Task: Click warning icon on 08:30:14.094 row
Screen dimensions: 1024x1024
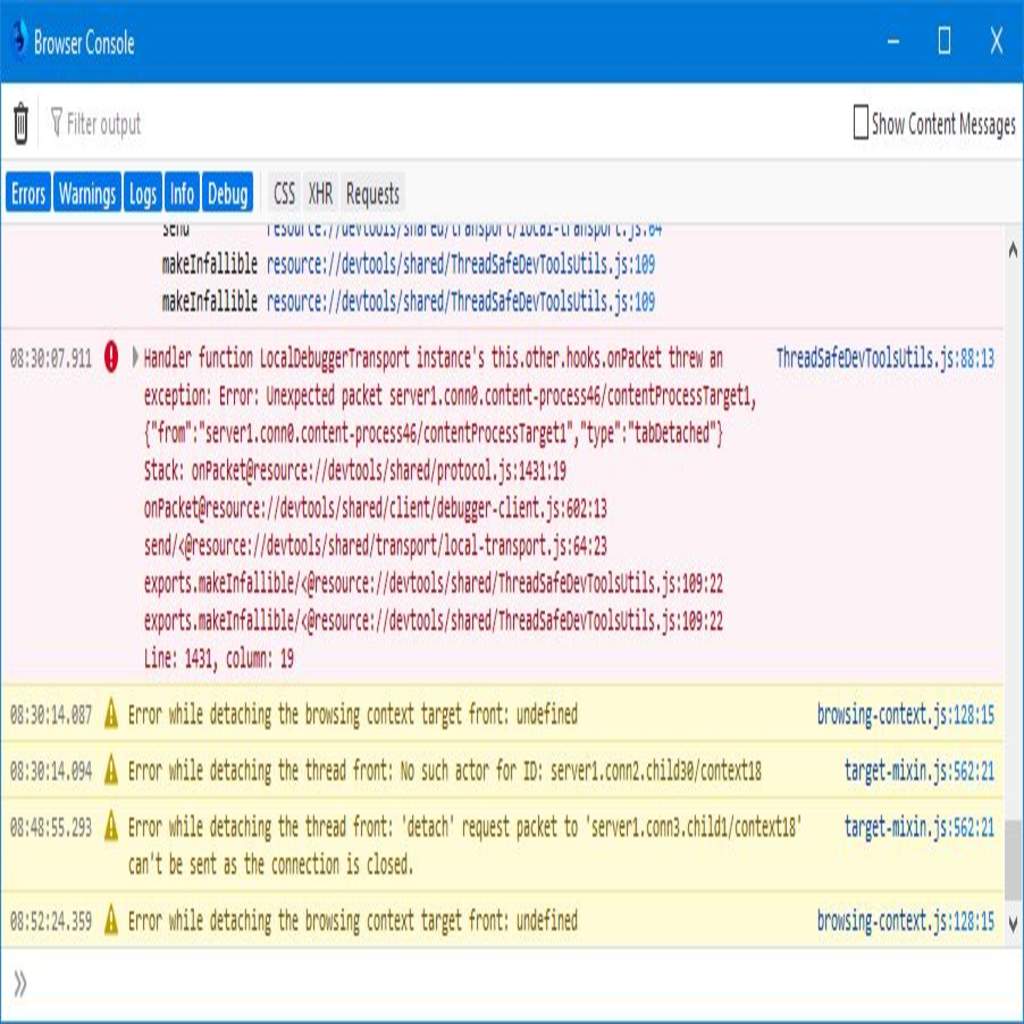Action: click(x=111, y=769)
